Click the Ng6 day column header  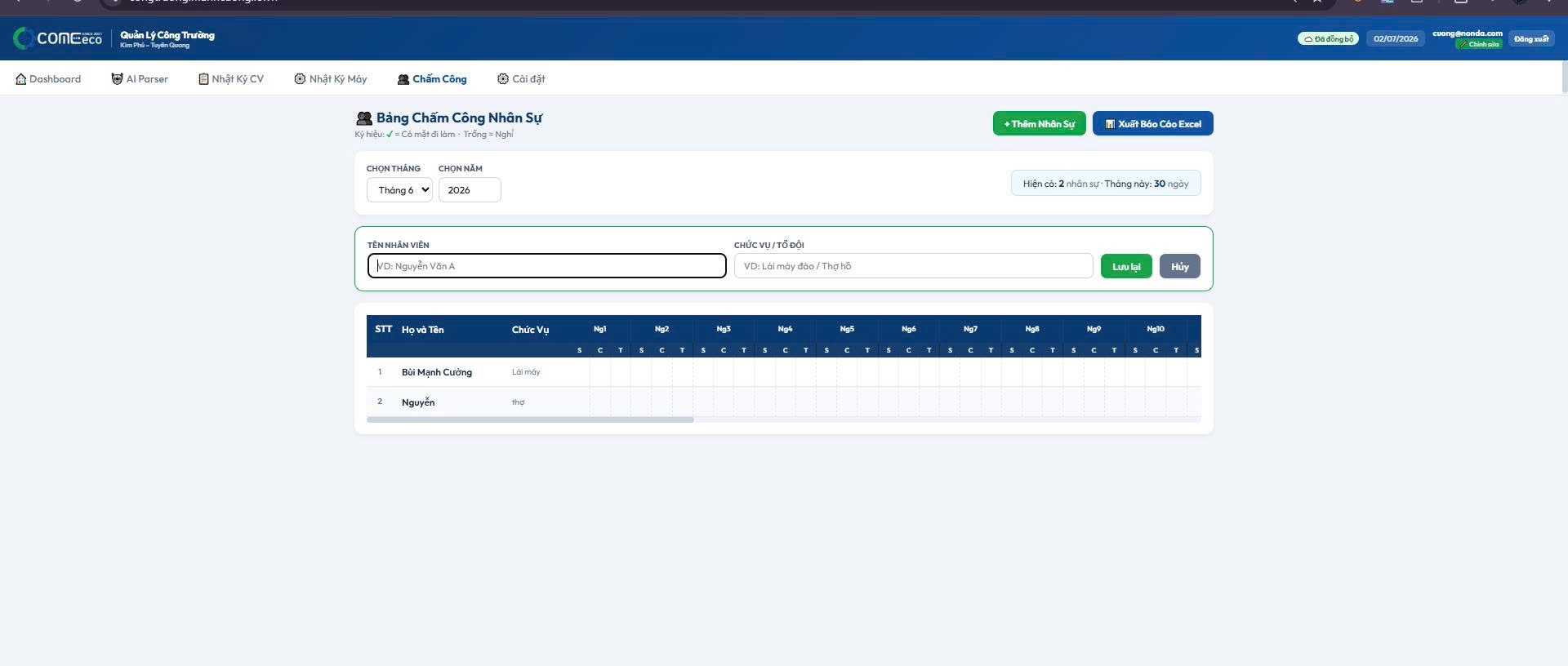click(x=909, y=329)
